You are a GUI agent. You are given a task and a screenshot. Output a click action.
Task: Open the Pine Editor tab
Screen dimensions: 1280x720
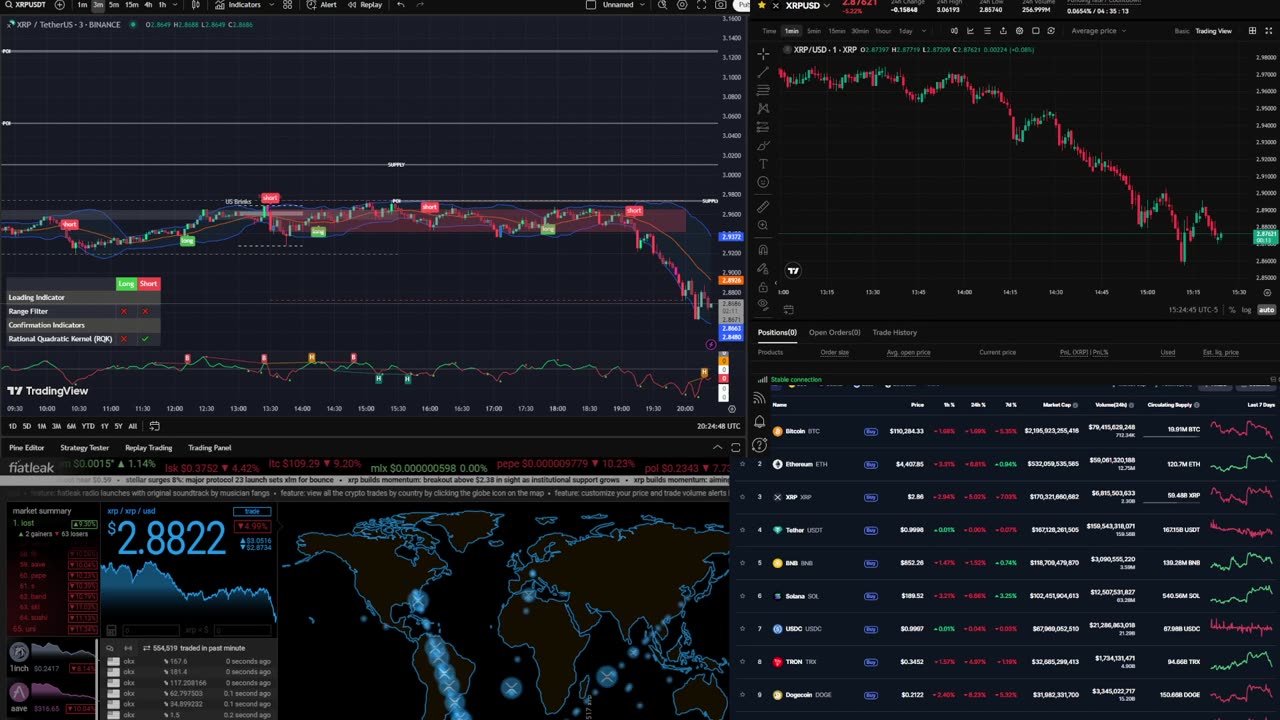(x=27, y=448)
